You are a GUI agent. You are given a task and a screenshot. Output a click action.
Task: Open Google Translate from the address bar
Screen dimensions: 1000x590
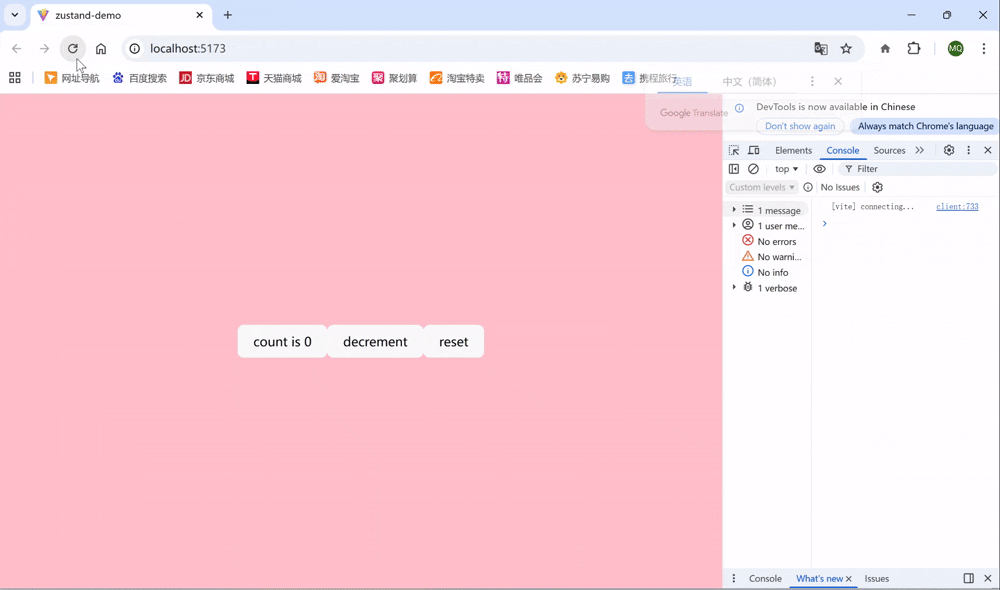(821, 48)
